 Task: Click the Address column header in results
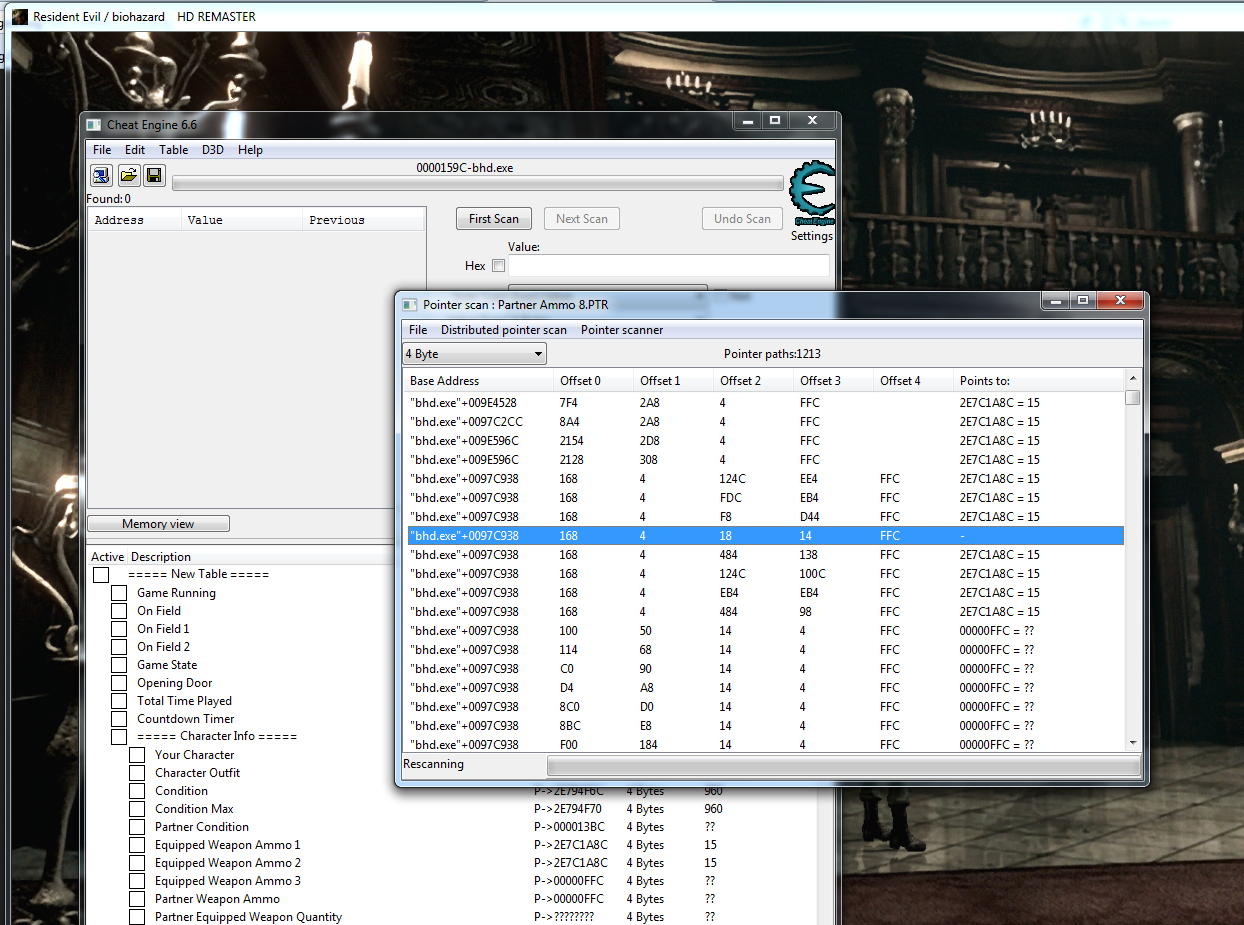click(x=134, y=220)
